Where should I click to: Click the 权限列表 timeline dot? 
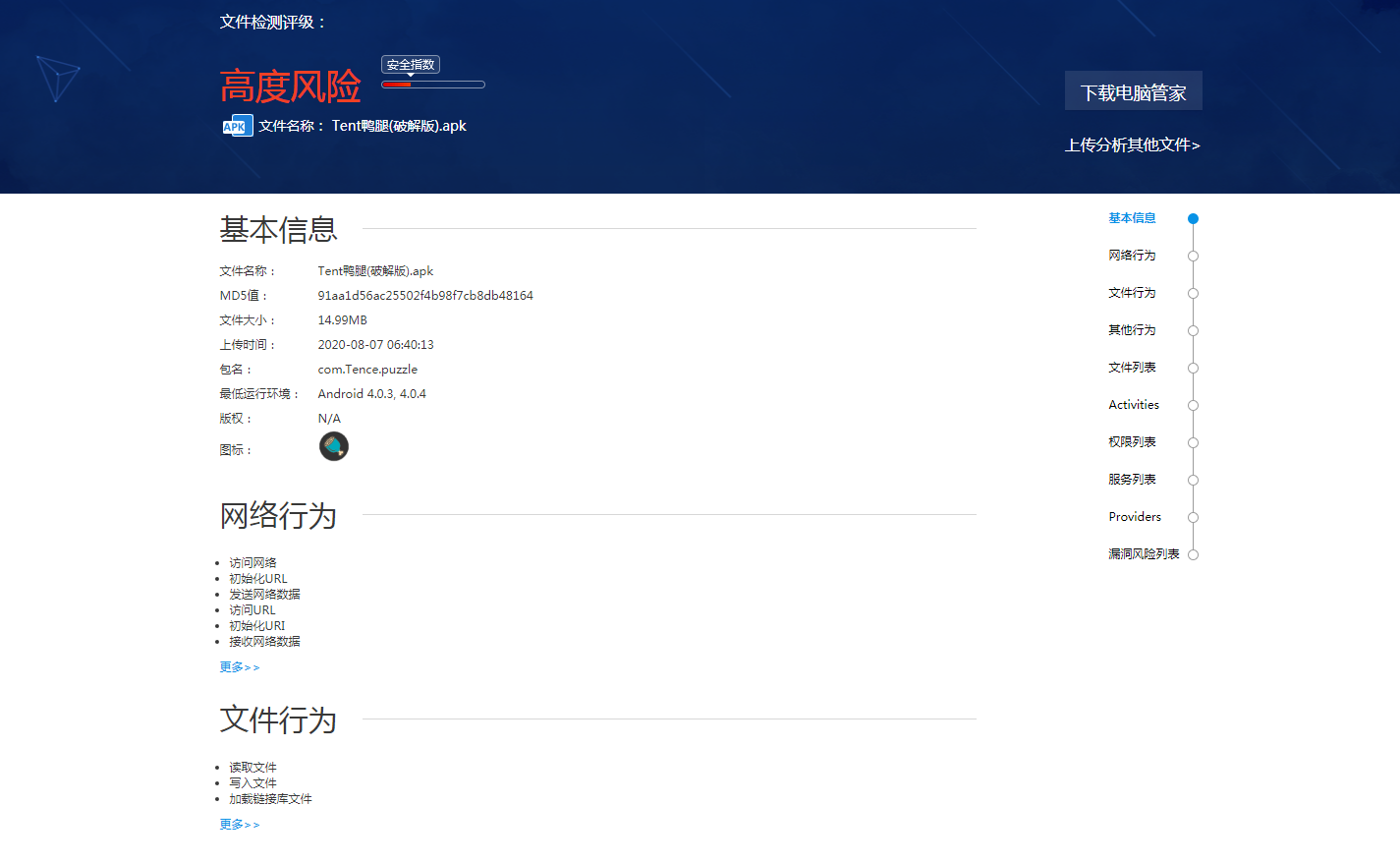pyautogui.click(x=1193, y=442)
